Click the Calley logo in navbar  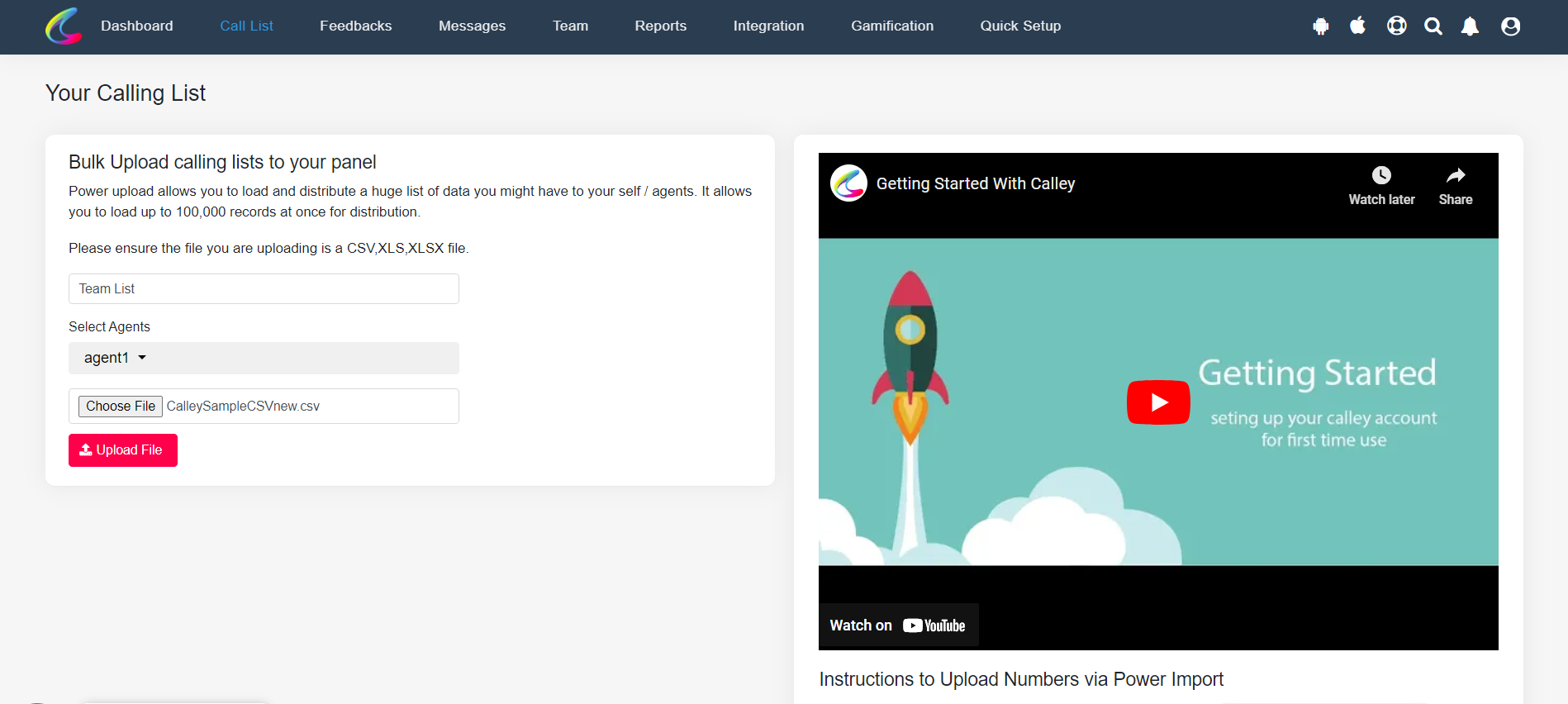click(x=64, y=26)
